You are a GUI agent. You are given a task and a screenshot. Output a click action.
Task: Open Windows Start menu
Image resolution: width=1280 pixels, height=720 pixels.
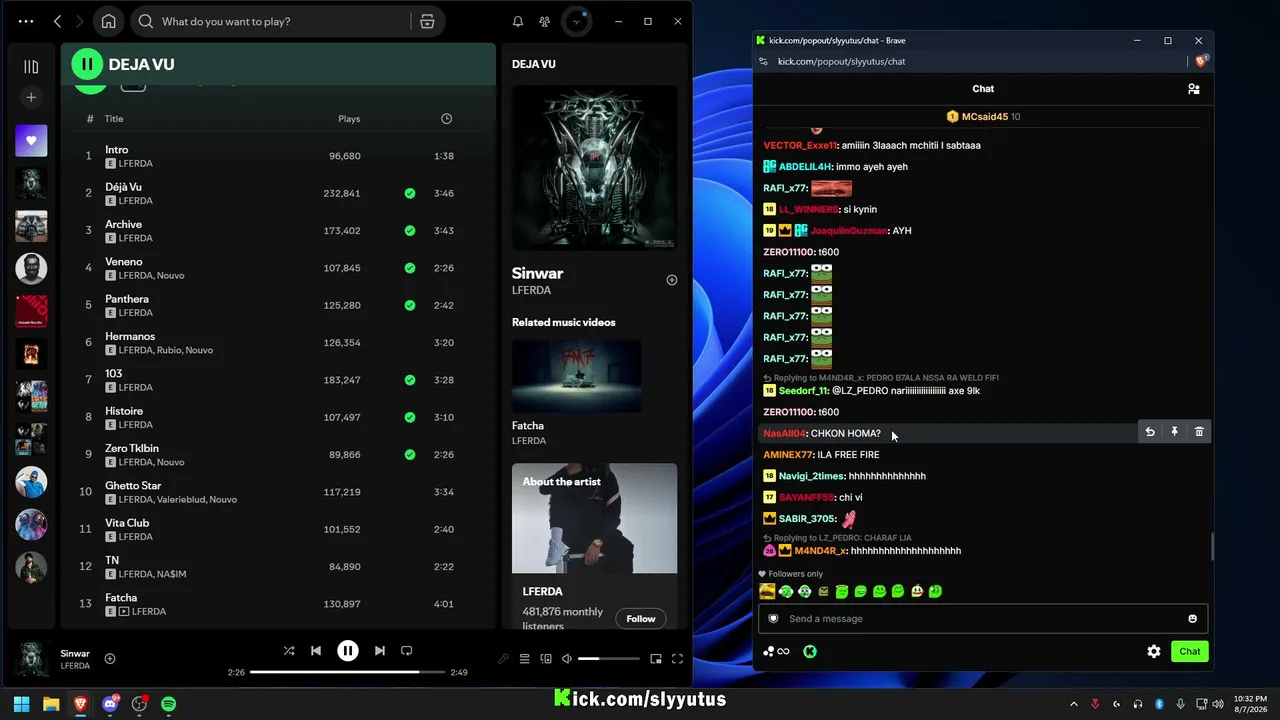pos(21,704)
